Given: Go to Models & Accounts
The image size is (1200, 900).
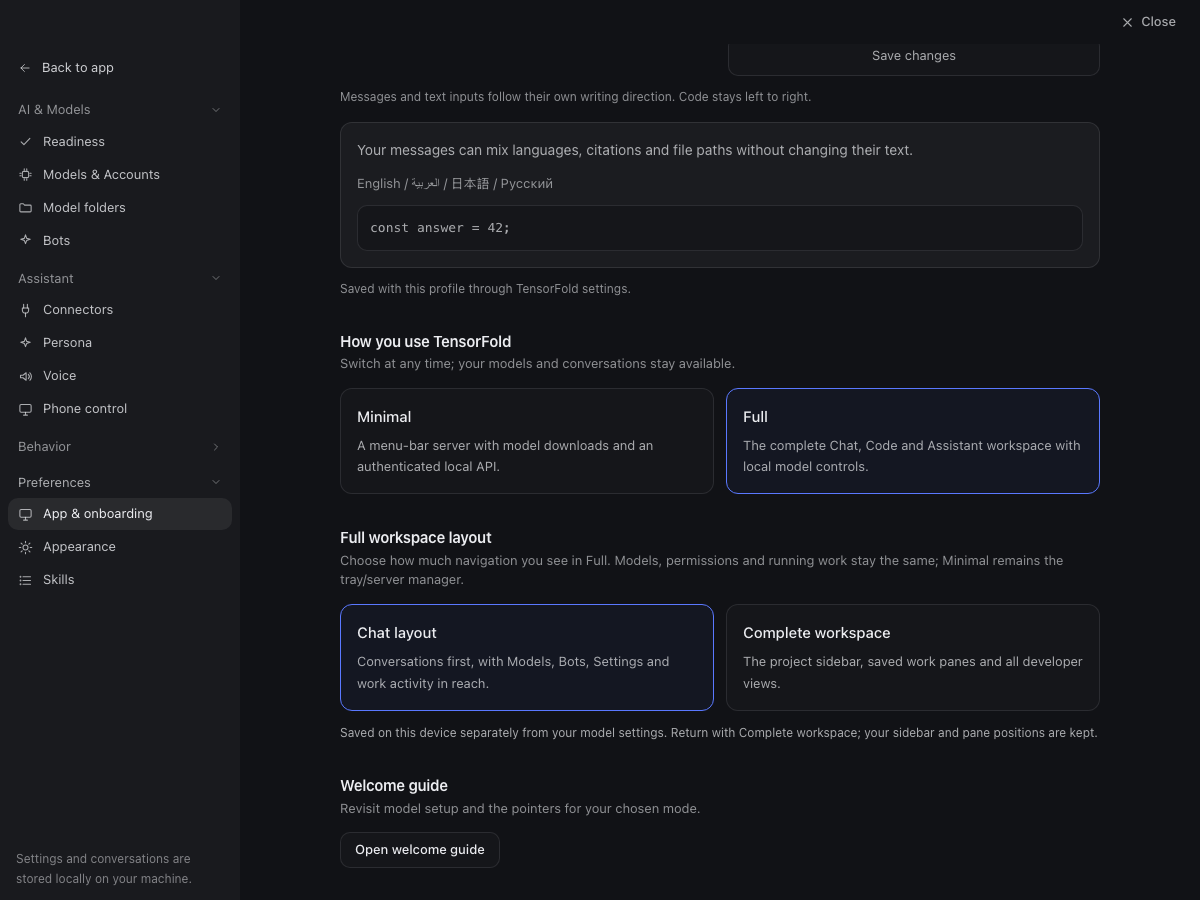Looking at the screenshot, I should 120,175.
